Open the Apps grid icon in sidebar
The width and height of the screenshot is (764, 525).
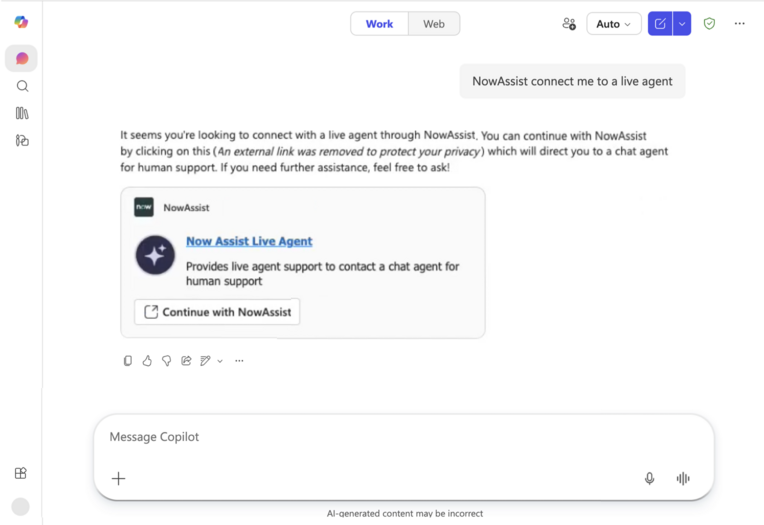pos(20,473)
